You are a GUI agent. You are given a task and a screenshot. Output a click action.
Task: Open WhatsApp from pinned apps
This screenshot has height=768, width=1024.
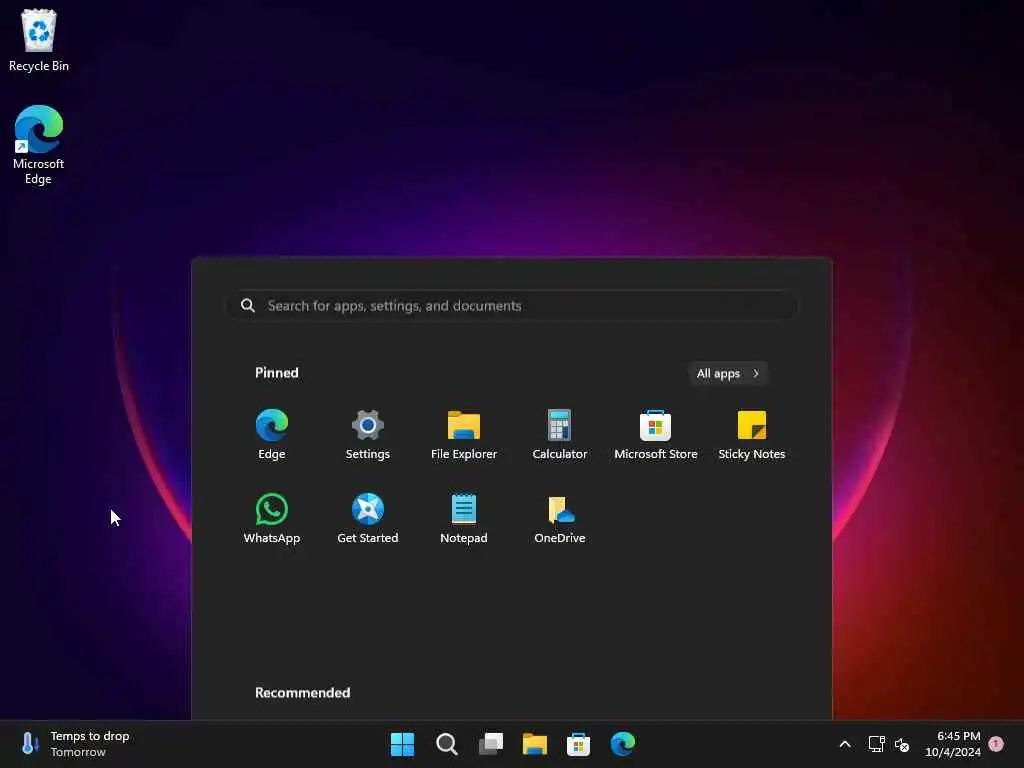272,519
